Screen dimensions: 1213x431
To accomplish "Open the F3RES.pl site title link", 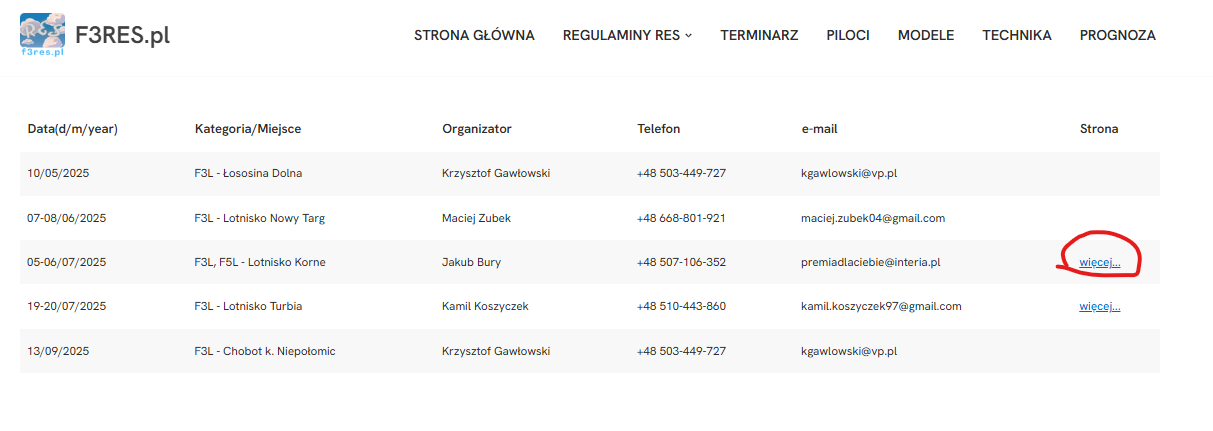I will [x=122, y=36].
